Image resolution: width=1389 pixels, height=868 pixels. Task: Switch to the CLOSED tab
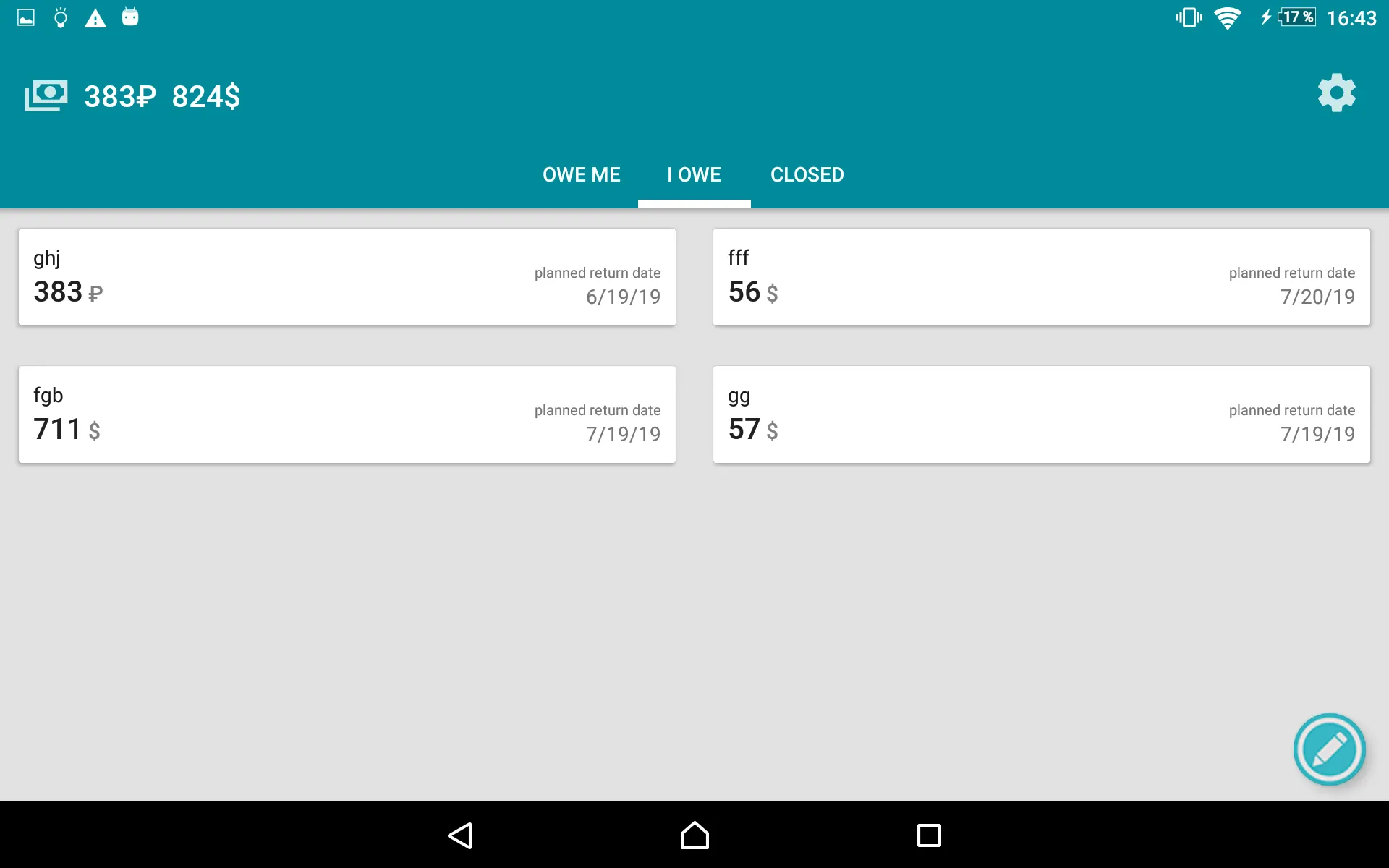tap(807, 174)
